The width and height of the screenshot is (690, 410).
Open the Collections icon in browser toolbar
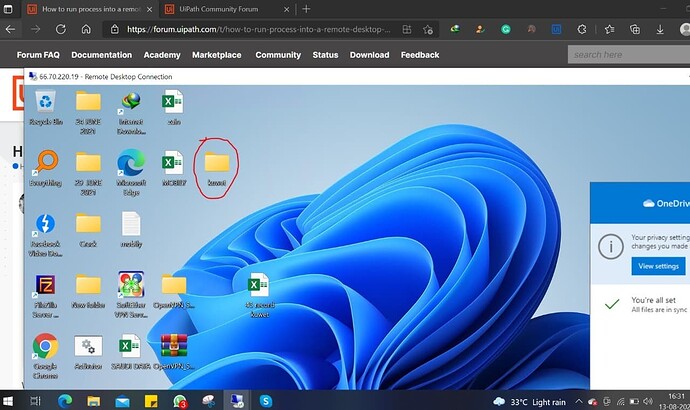coord(635,29)
